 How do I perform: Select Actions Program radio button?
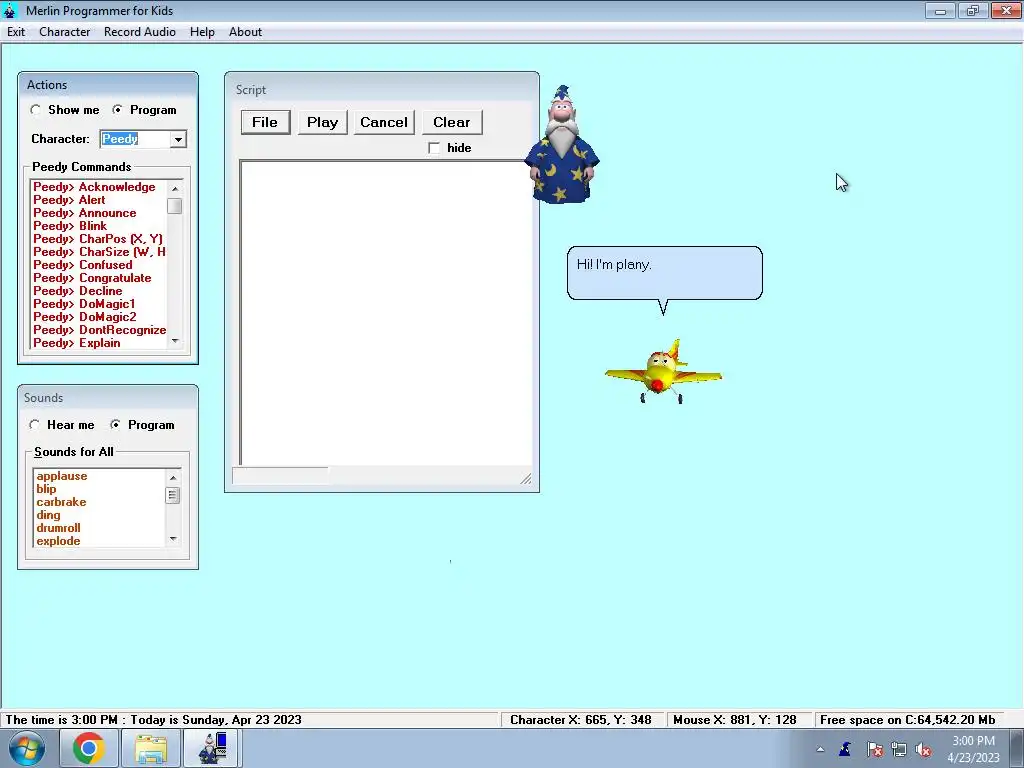117,110
